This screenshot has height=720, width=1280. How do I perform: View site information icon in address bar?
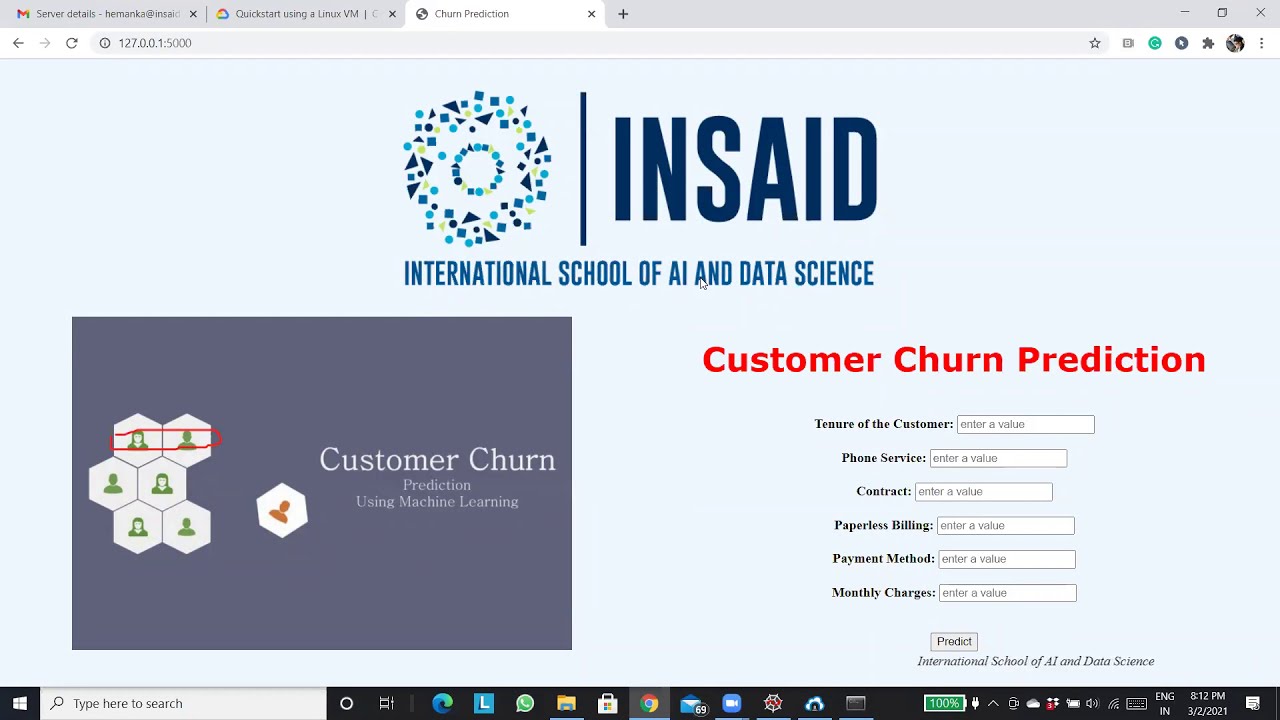point(104,43)
